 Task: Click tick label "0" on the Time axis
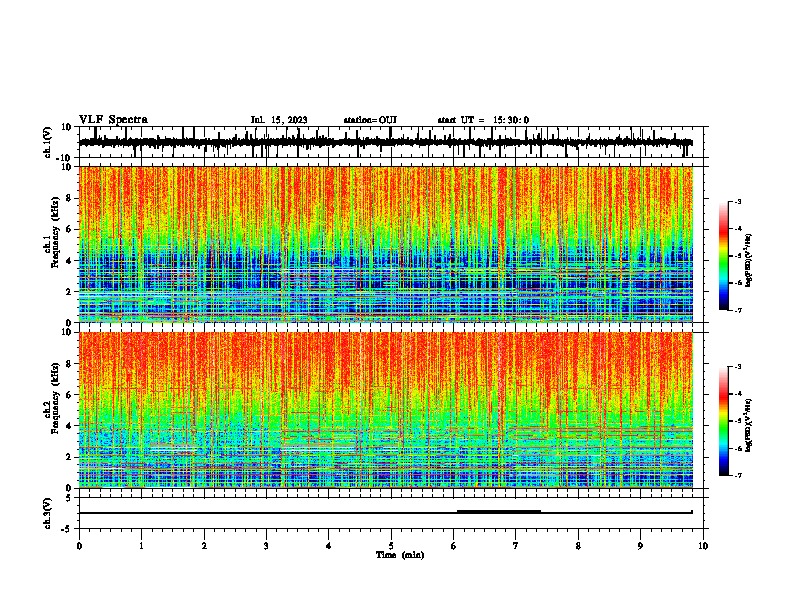(x=79, y=546)
